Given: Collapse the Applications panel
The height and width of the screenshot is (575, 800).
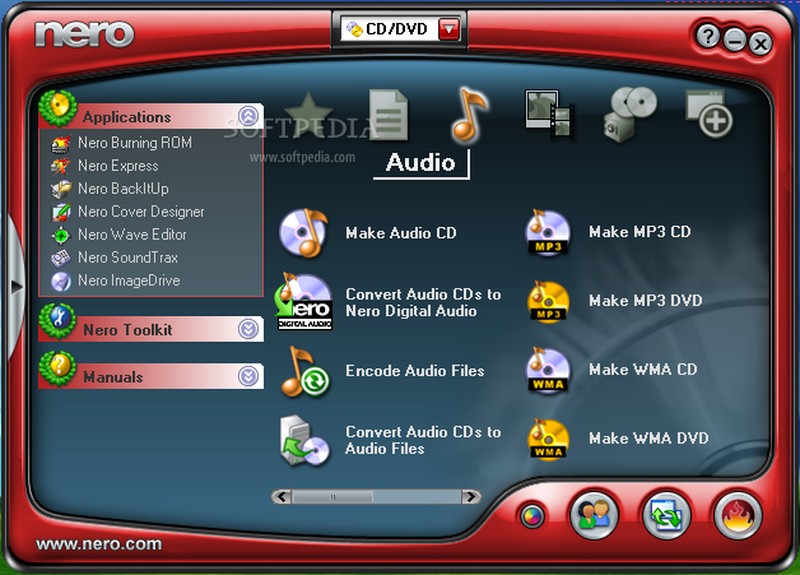Looking at the screenshot, I should (x=248, y=117).
